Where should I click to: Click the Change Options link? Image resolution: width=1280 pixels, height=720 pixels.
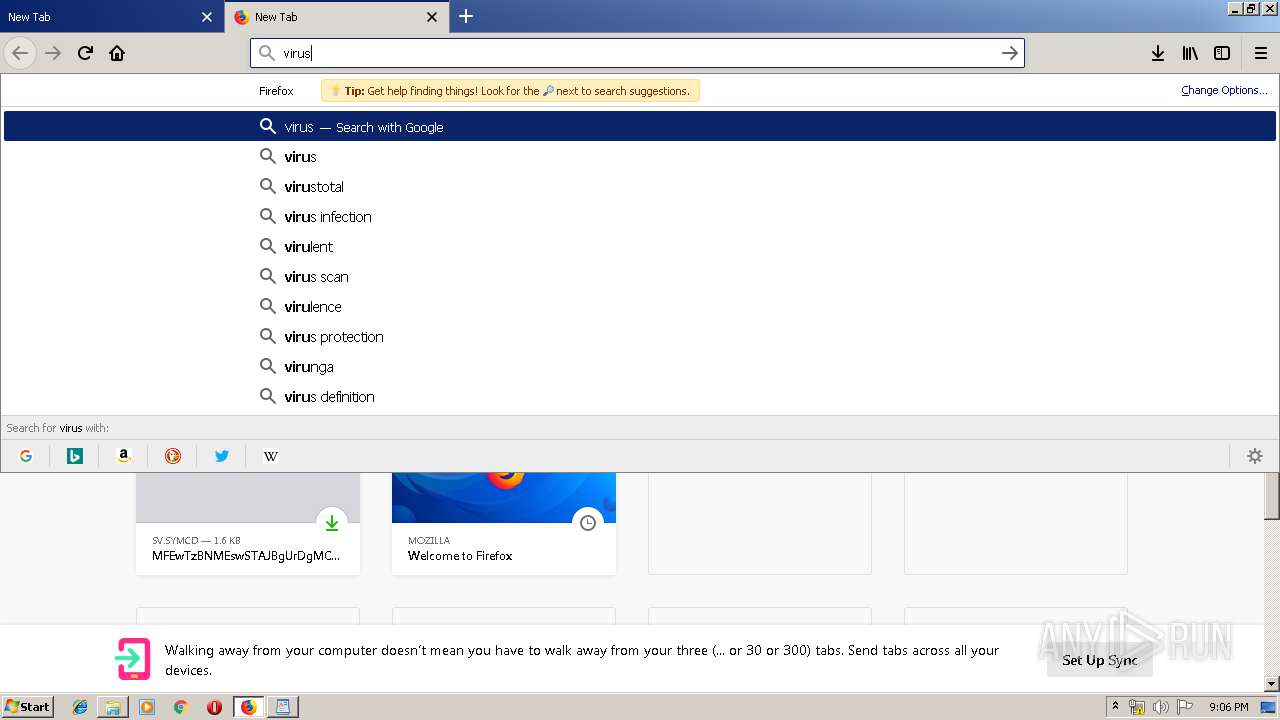point(1224,90)
